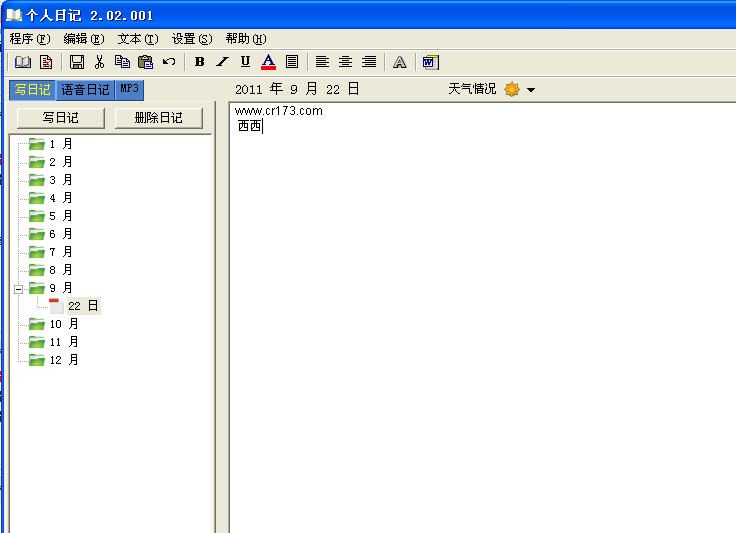Align text right
The height and width of the screenshot is (533, 736).
coord(369,61)
